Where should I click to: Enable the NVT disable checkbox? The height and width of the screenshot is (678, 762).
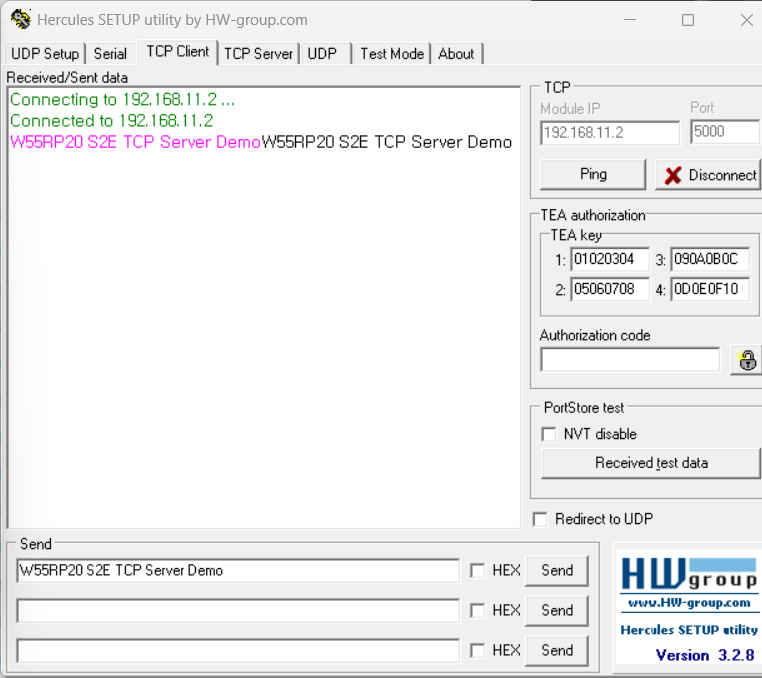549,434
